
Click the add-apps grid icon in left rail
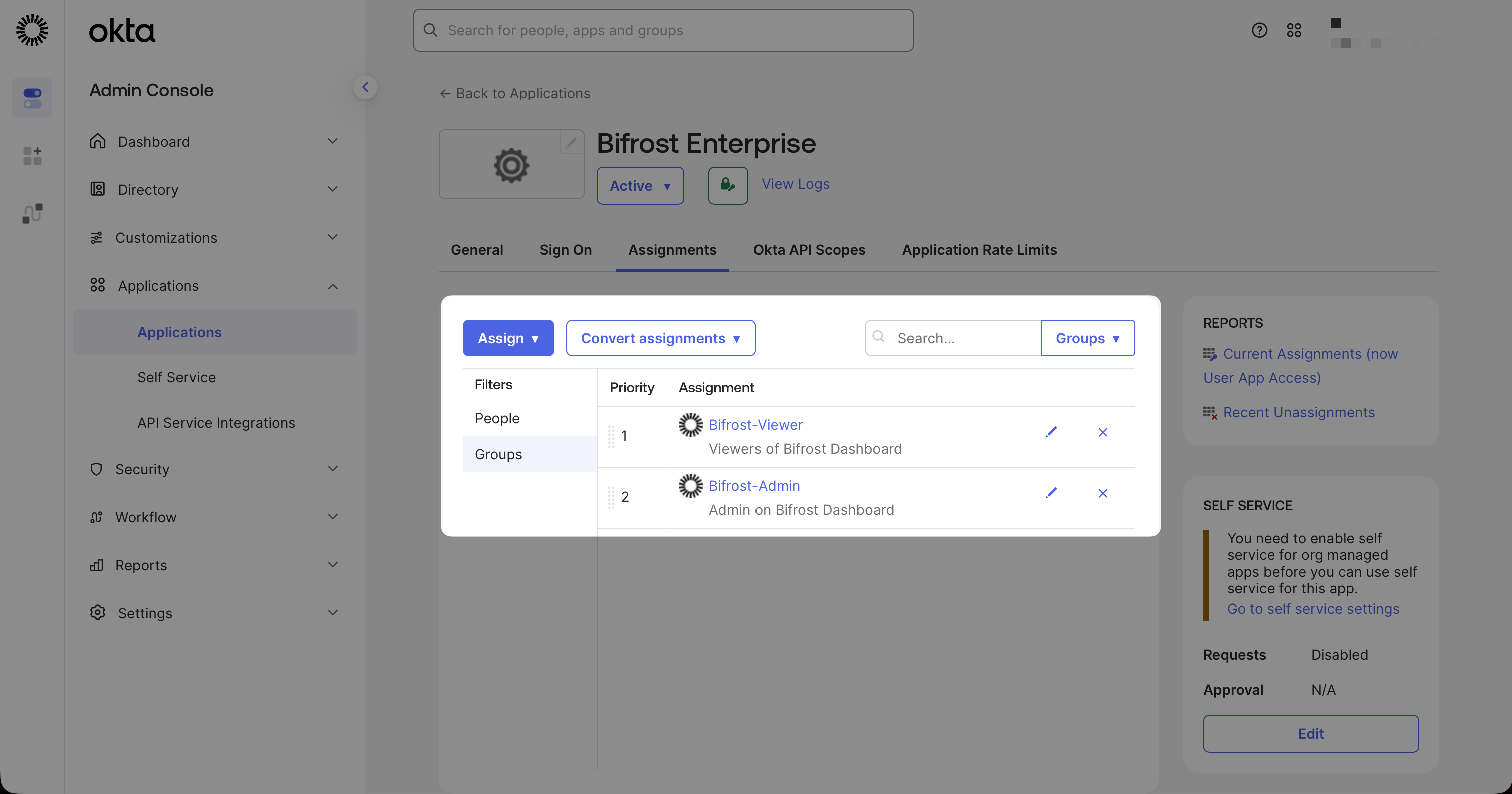32,156
